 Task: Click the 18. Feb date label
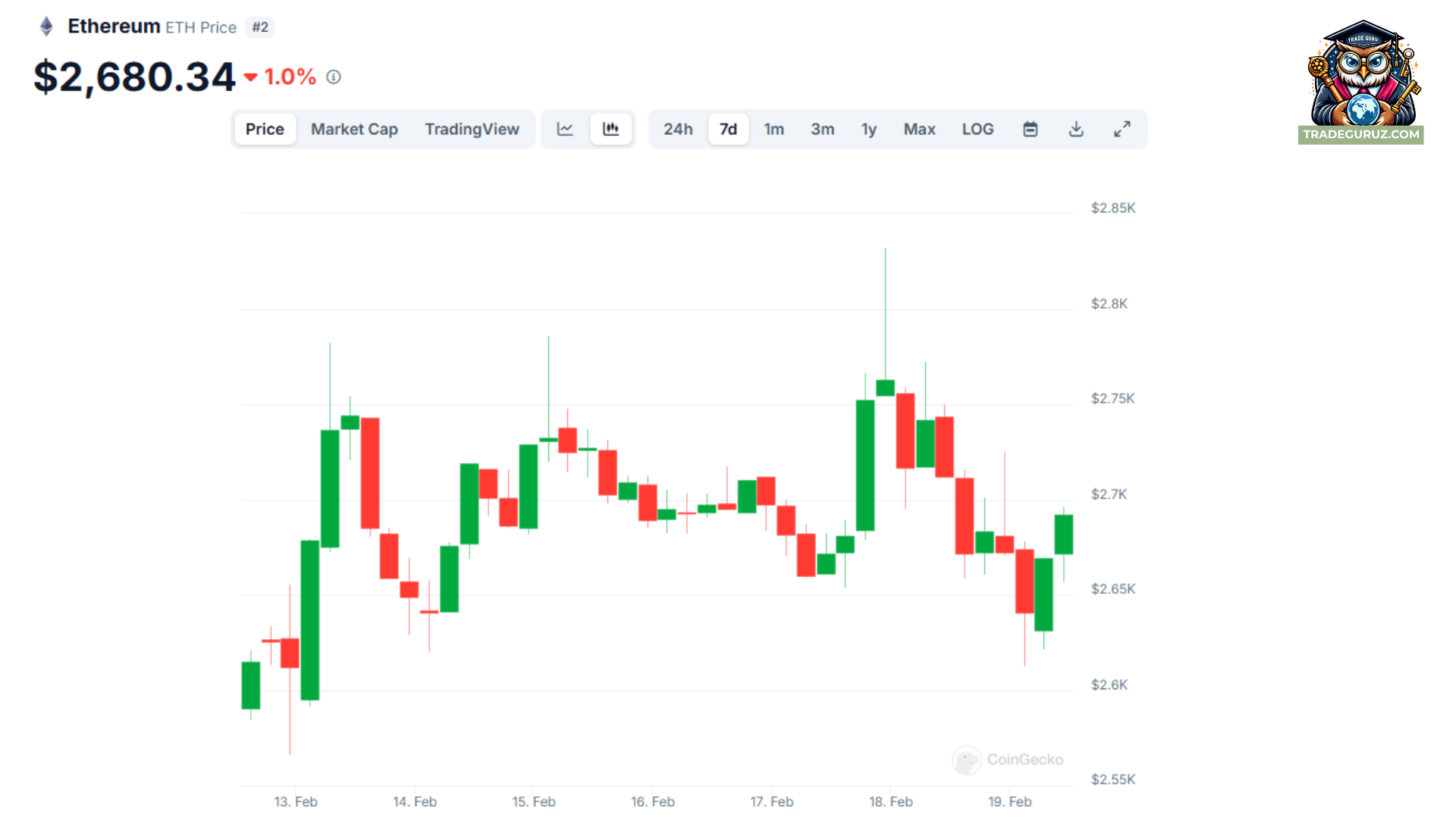(891, 802)
